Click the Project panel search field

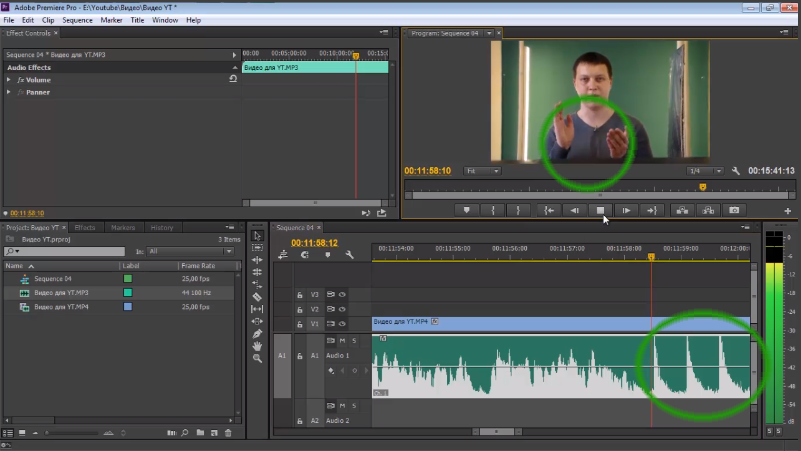68,251
